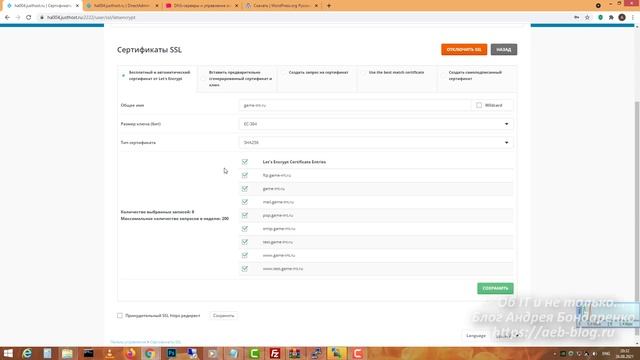Switch to DNS servers management tab
Image resolution: width=640 pixels, height=360 pixels.
[x=201, y=6]
